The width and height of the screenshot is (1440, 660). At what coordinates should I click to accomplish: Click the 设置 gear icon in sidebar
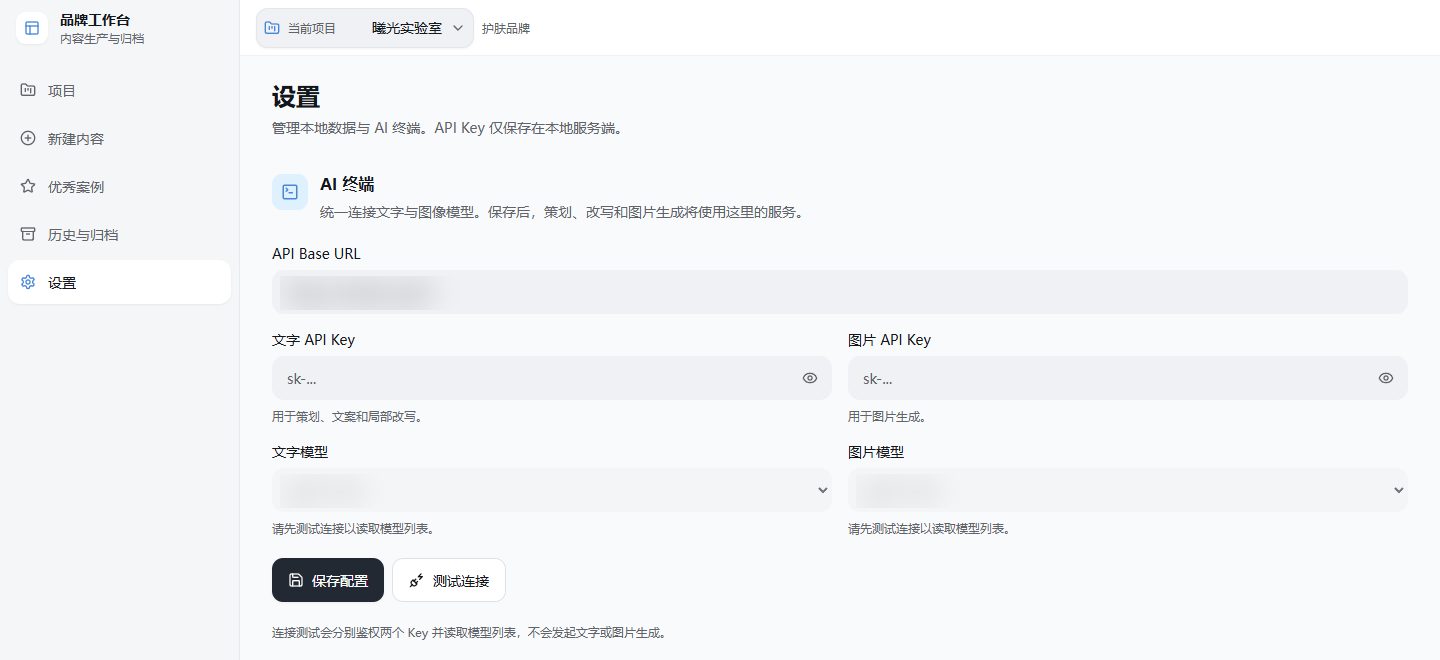[28, 282]
